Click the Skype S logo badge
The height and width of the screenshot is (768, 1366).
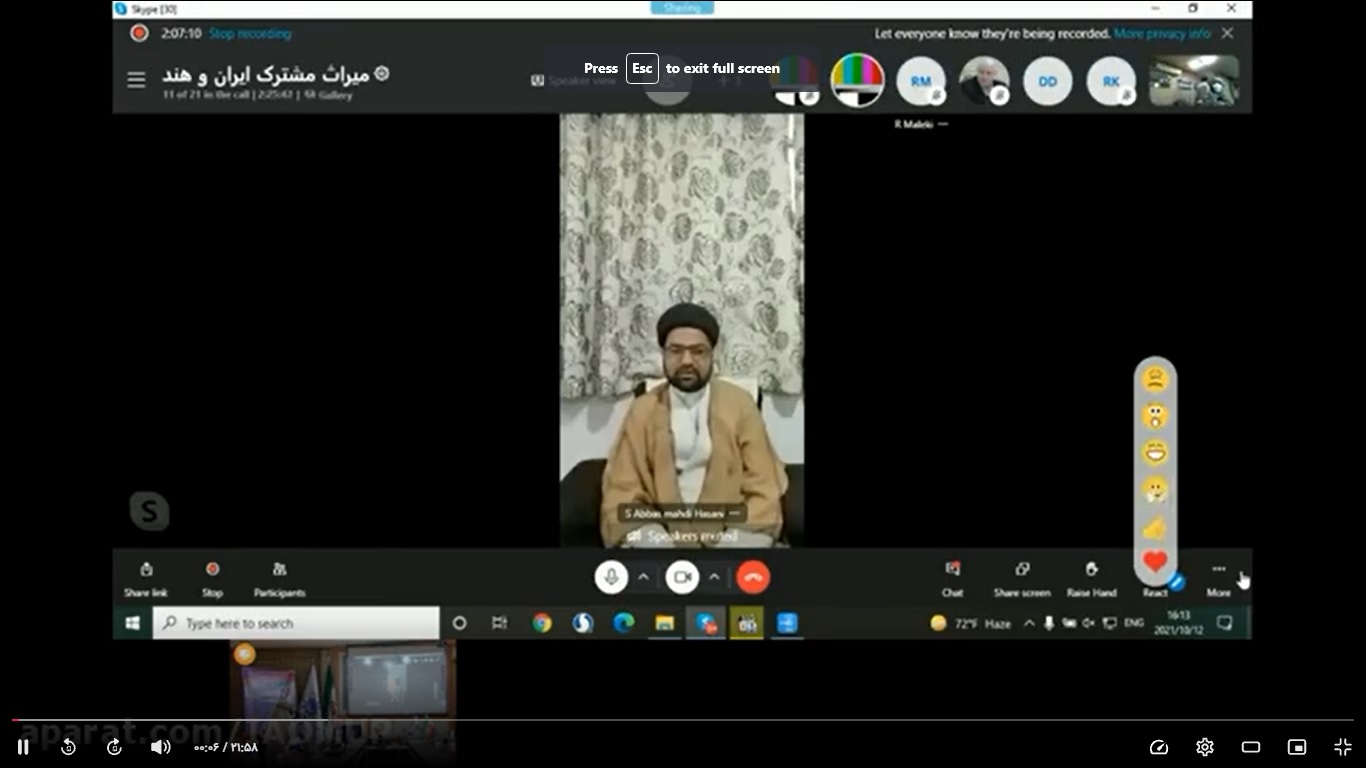(149, 511)
